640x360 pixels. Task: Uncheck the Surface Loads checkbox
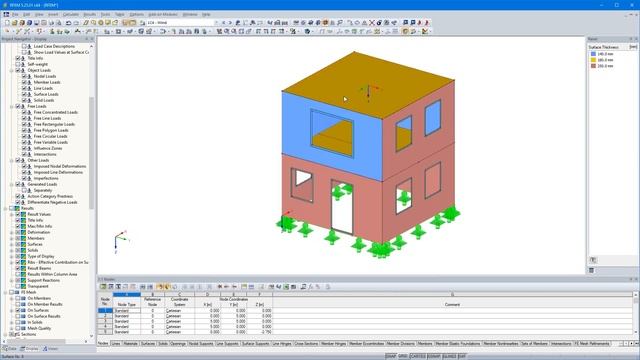[x=24, y=94]
